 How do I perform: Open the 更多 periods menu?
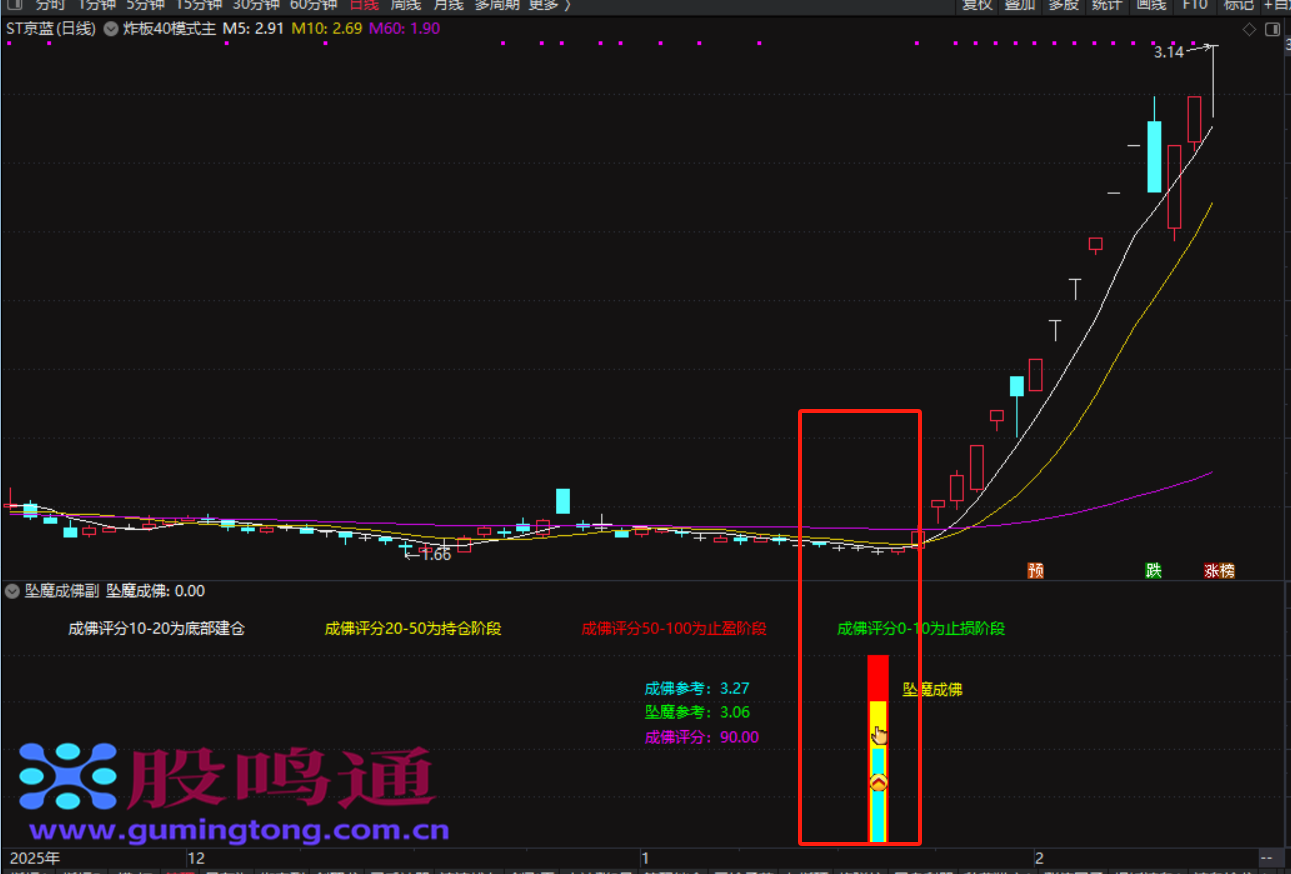pyautogui.click(x=549, y=5)
